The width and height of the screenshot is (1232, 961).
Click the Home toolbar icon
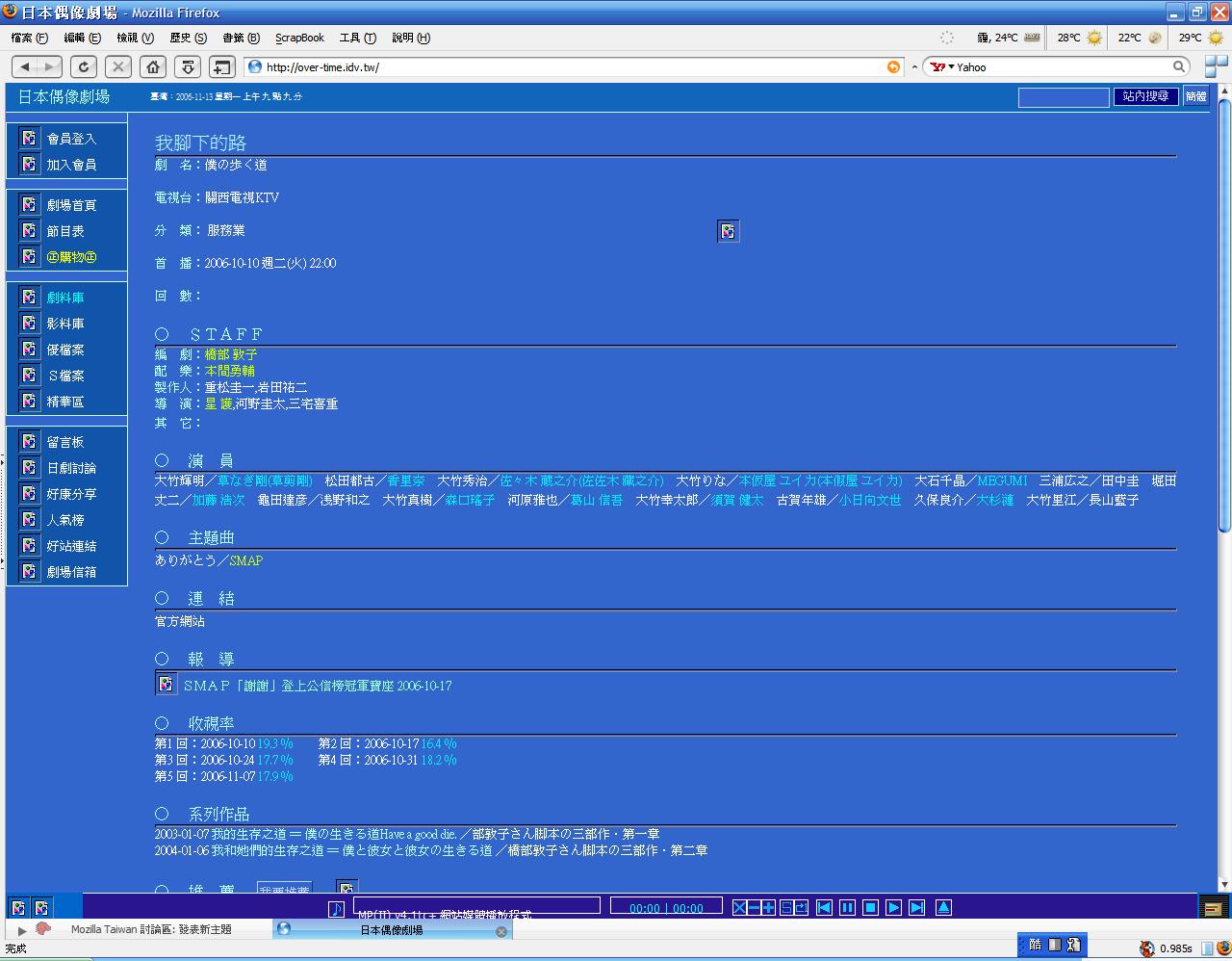153,66
